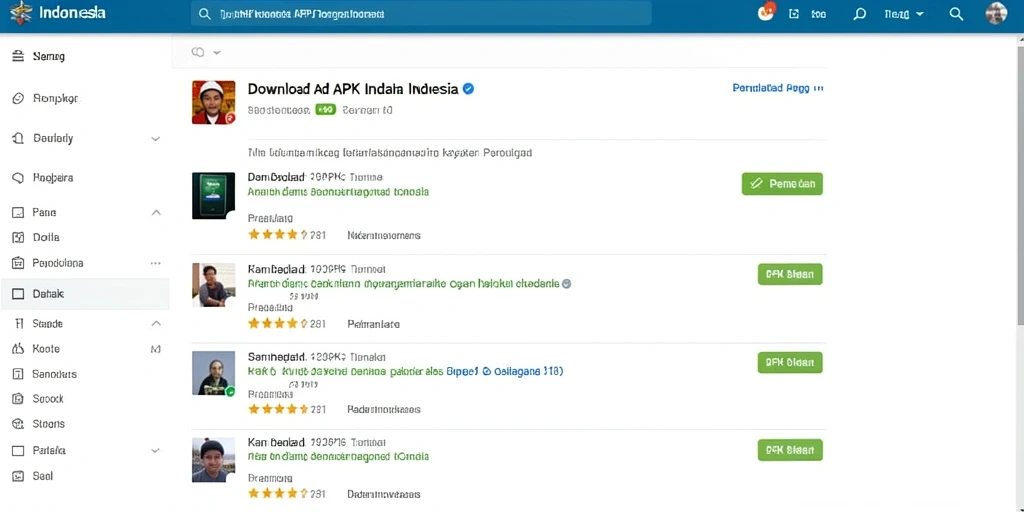Select the Koote sidebar icon item
The width and height of the screenshot is (1024, 512).
point(18,349)
